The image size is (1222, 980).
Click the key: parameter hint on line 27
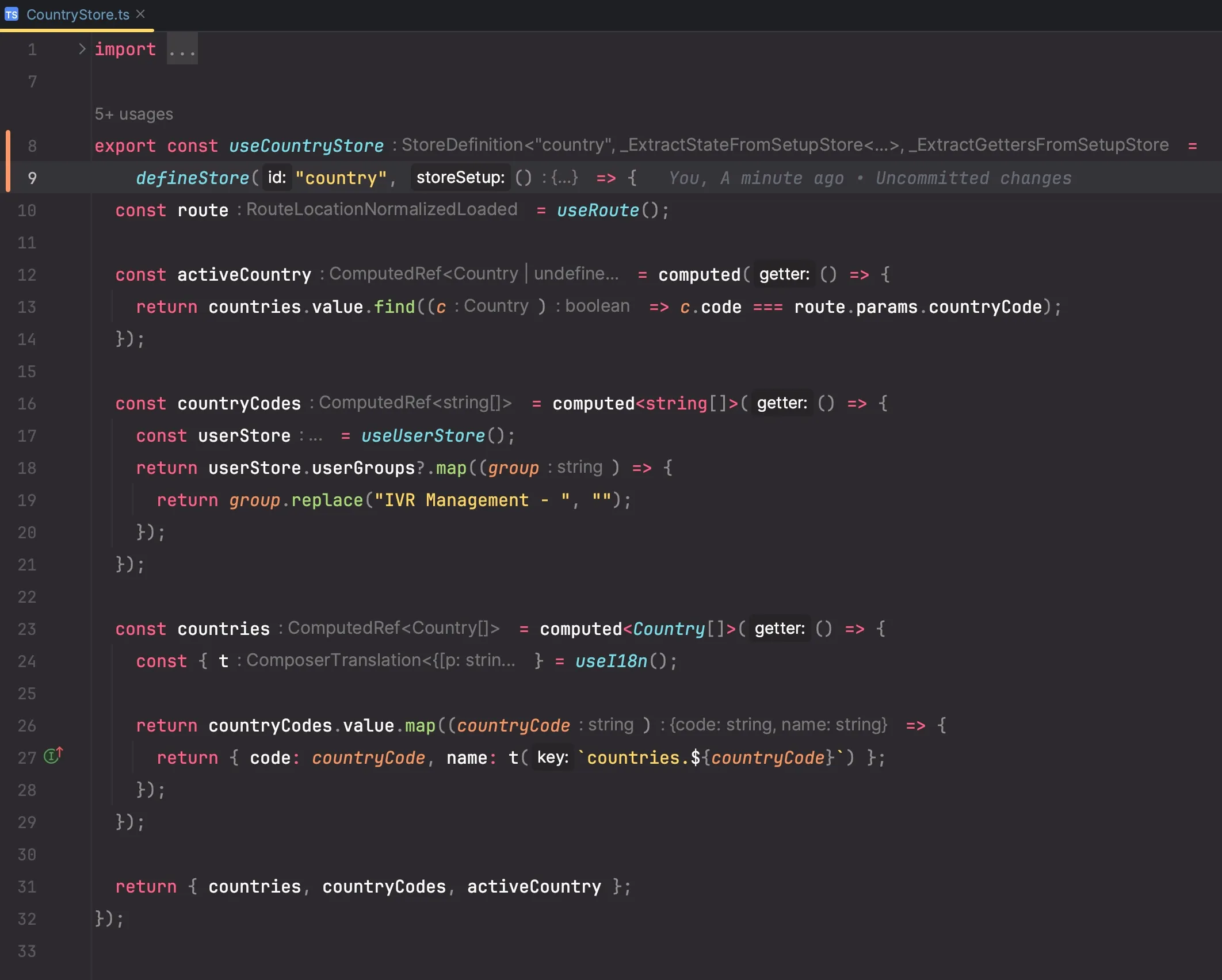552,757
